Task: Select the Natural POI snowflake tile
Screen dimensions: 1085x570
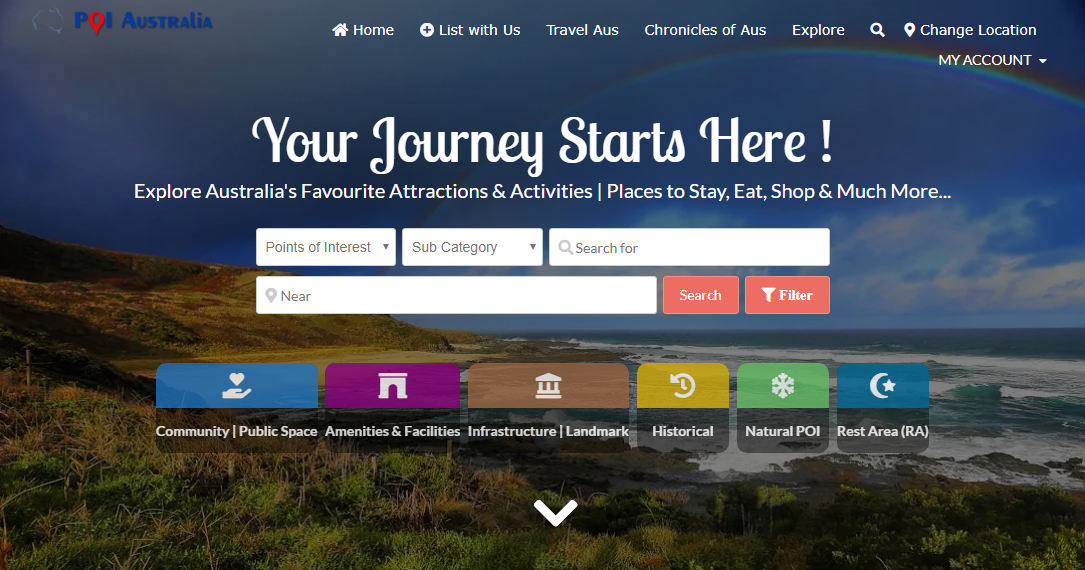Action: [x=783, y=407]
